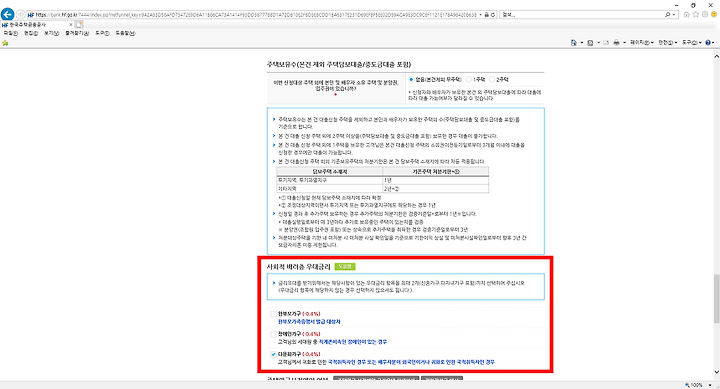Select the 2주택 radio button

(x=492, y=79)
